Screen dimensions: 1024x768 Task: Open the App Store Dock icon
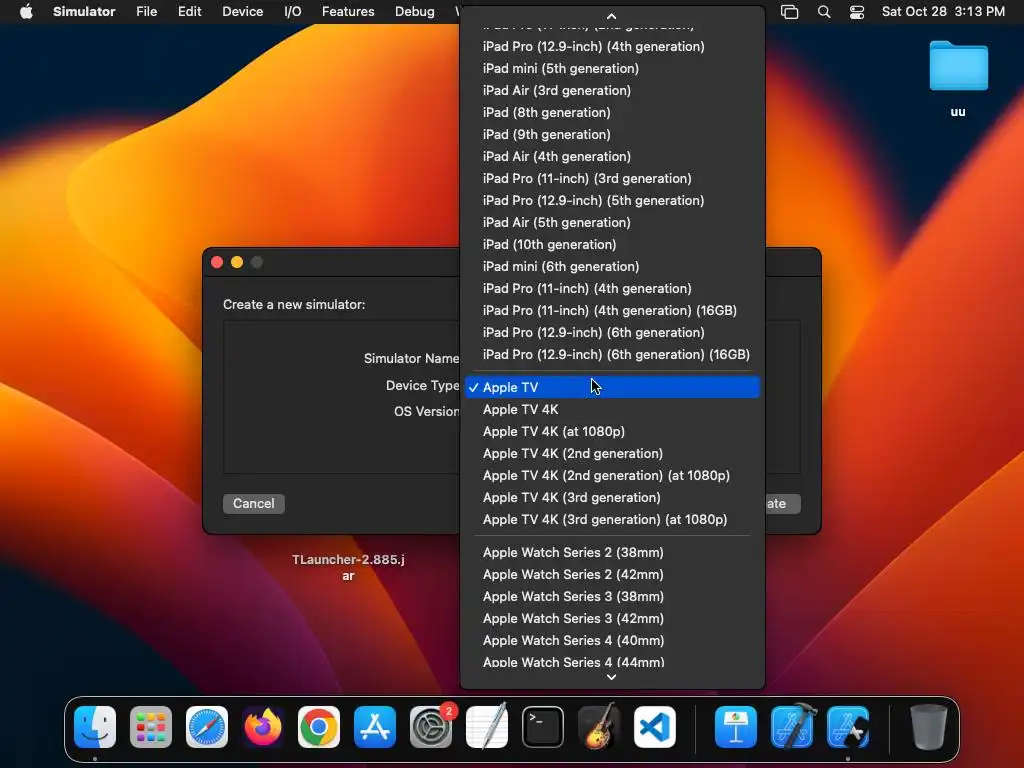tap(375, 727)
